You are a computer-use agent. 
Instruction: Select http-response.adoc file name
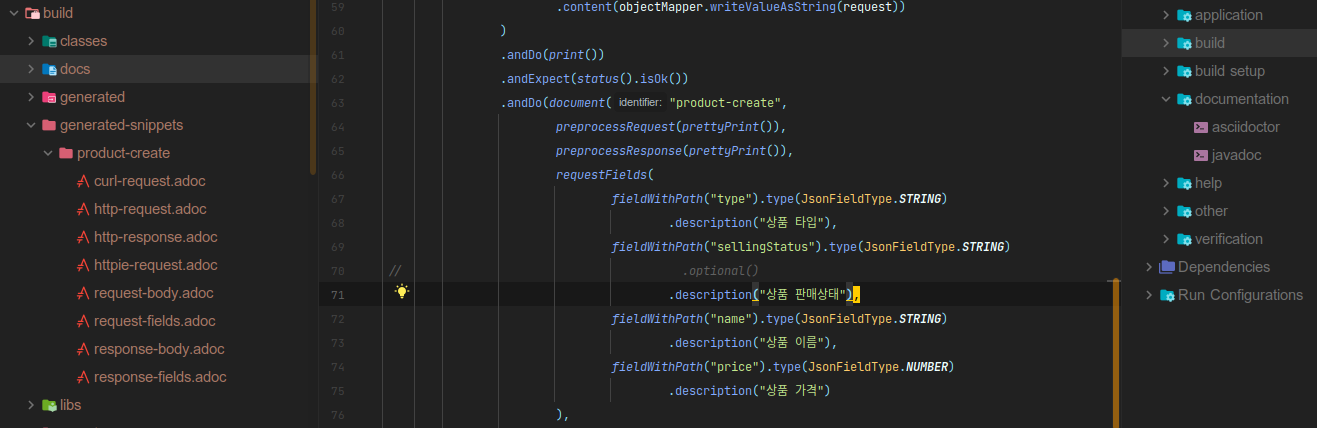click(x=156, y=237)
